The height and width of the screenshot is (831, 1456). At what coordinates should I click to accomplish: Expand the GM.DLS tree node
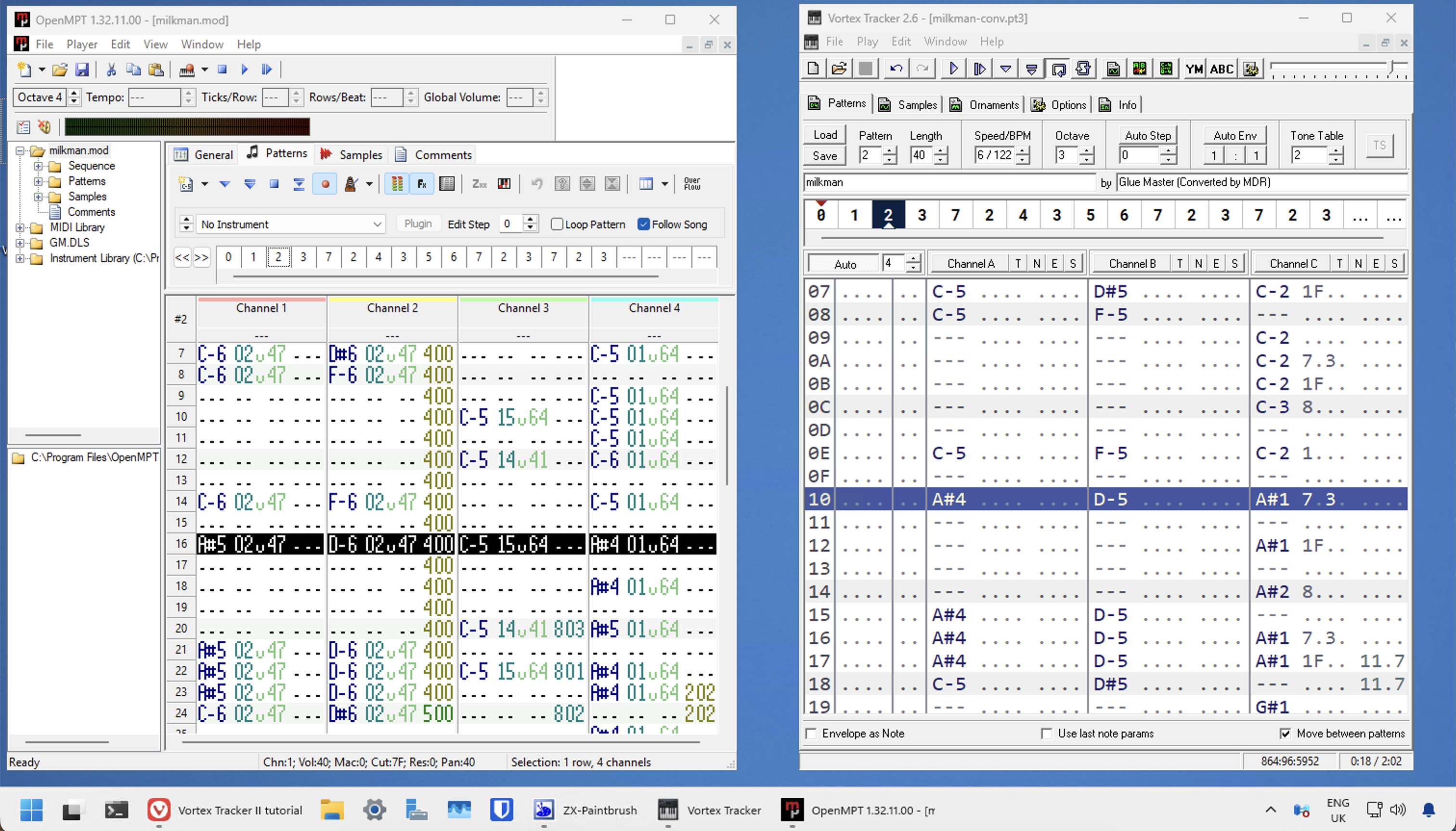tap(20, 243)
